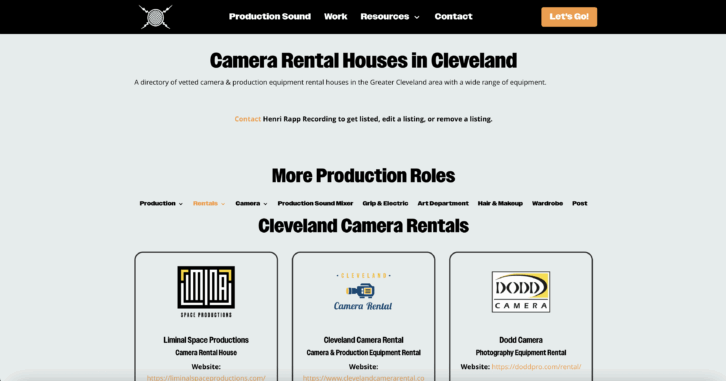Click the Camera & Production Equipment Rental subtitle

(x=363, y=353)
